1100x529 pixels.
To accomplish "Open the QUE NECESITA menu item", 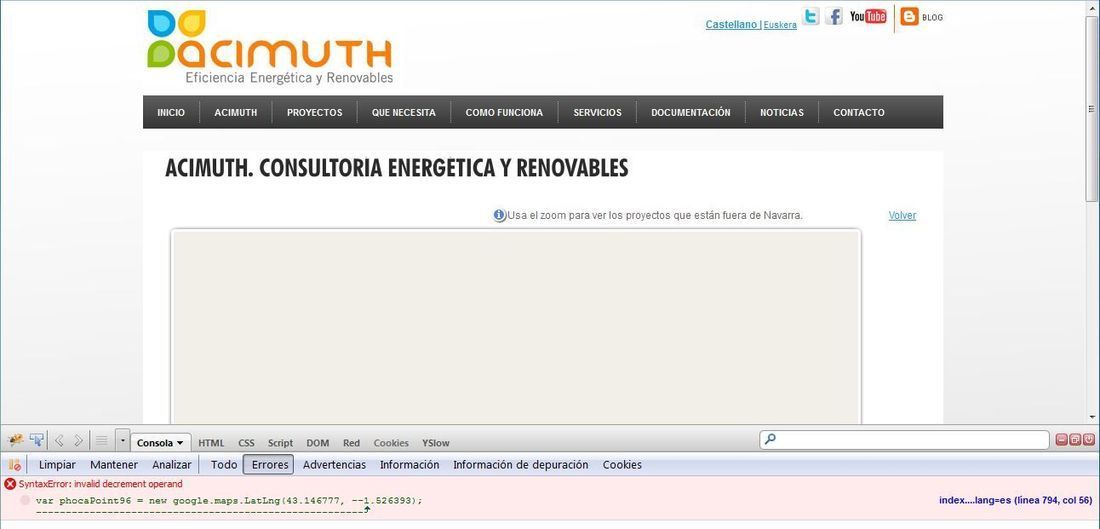I will (403, 112).
